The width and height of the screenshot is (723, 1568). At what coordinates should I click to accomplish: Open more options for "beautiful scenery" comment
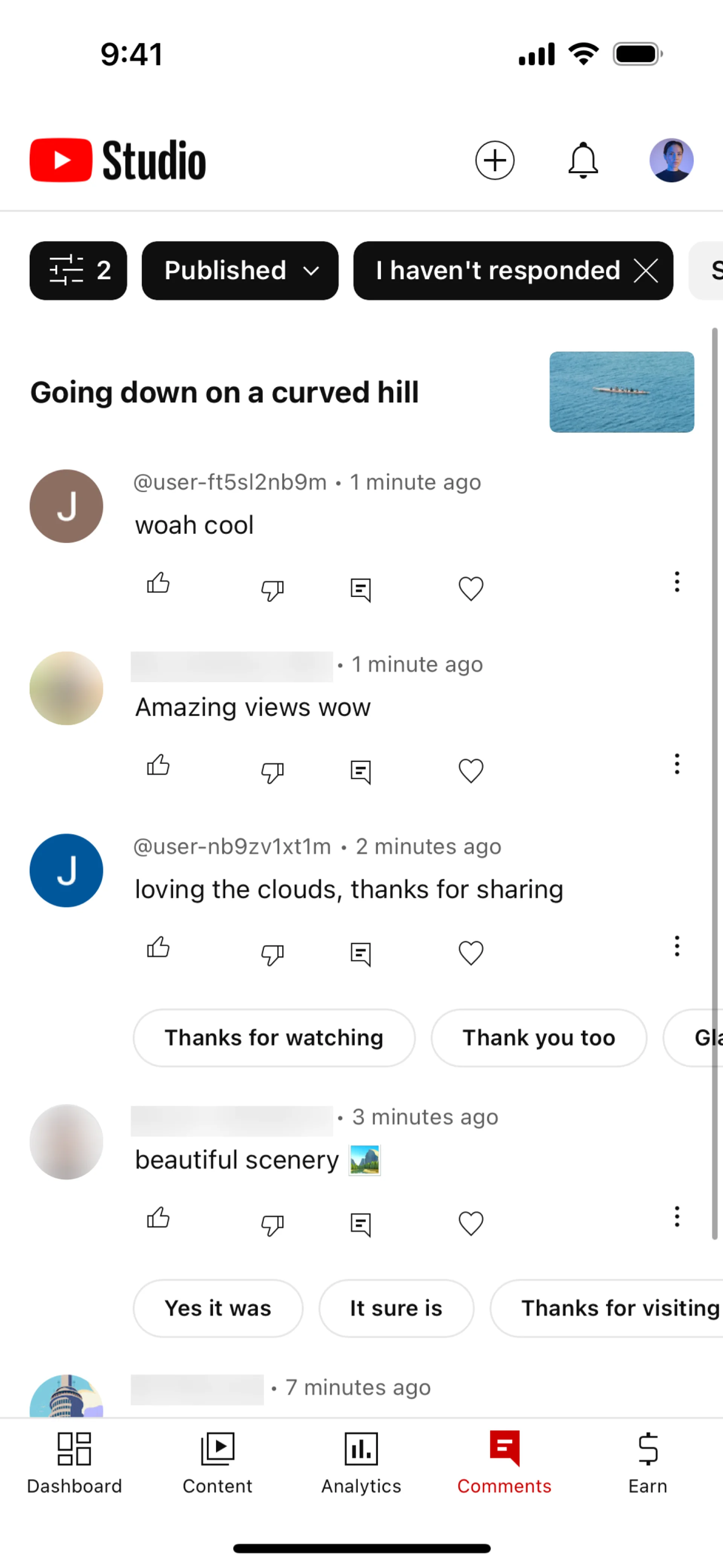pyautogui.click(x=676, y=1217)
